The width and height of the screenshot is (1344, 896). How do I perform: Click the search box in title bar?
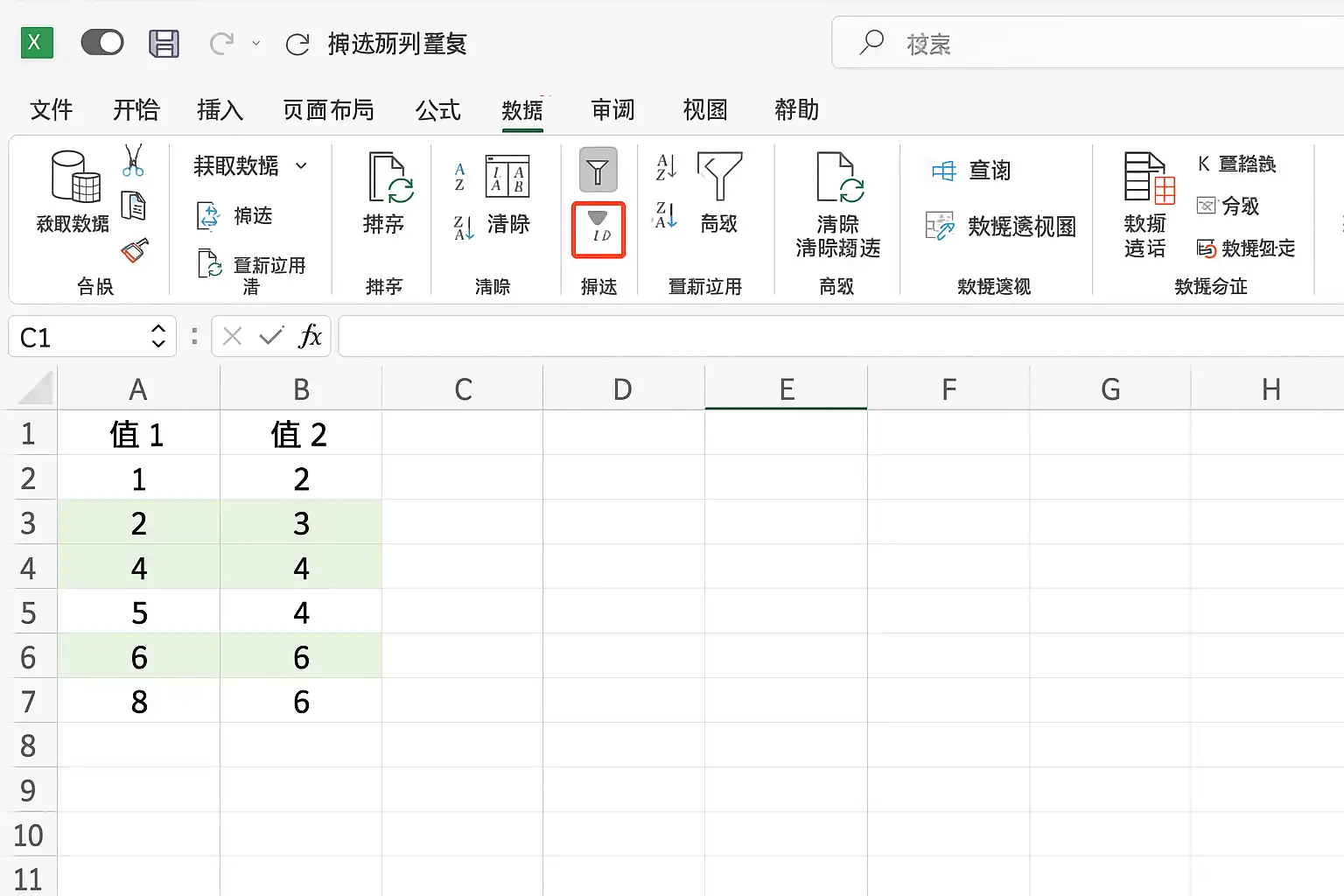pos(1085,43)
